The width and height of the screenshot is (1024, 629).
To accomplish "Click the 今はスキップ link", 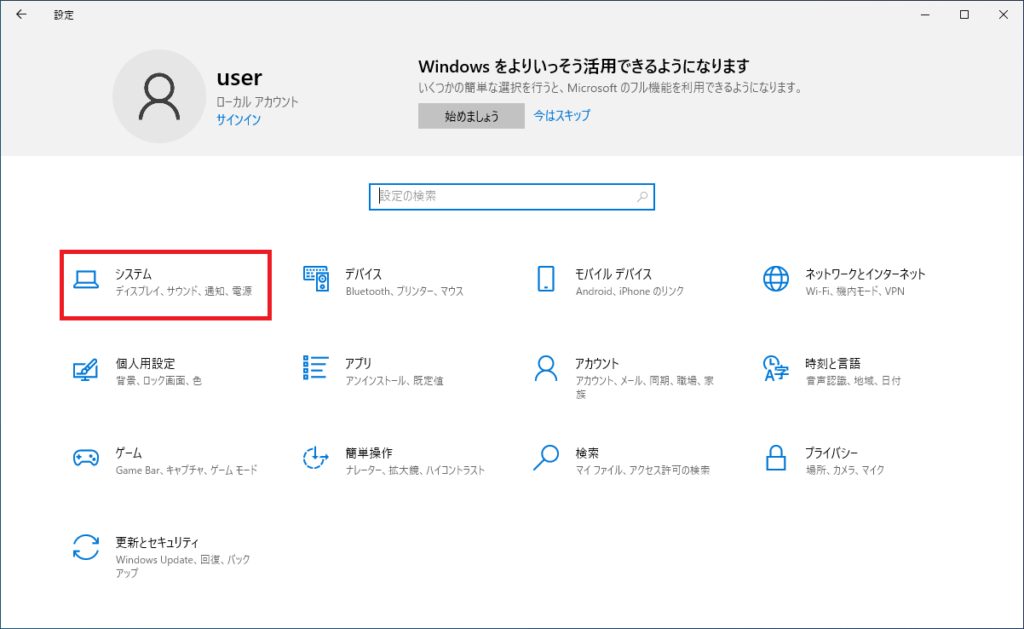I will click(x=561, y=115).
